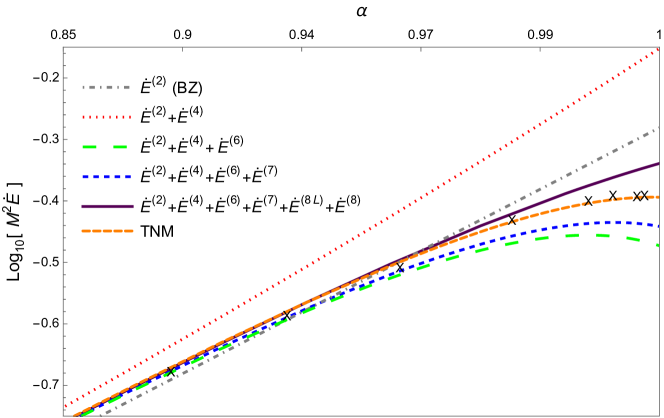Click the plot frame's top-left corner
This screenshot has width=664, height=418.
tap(63, 47)
